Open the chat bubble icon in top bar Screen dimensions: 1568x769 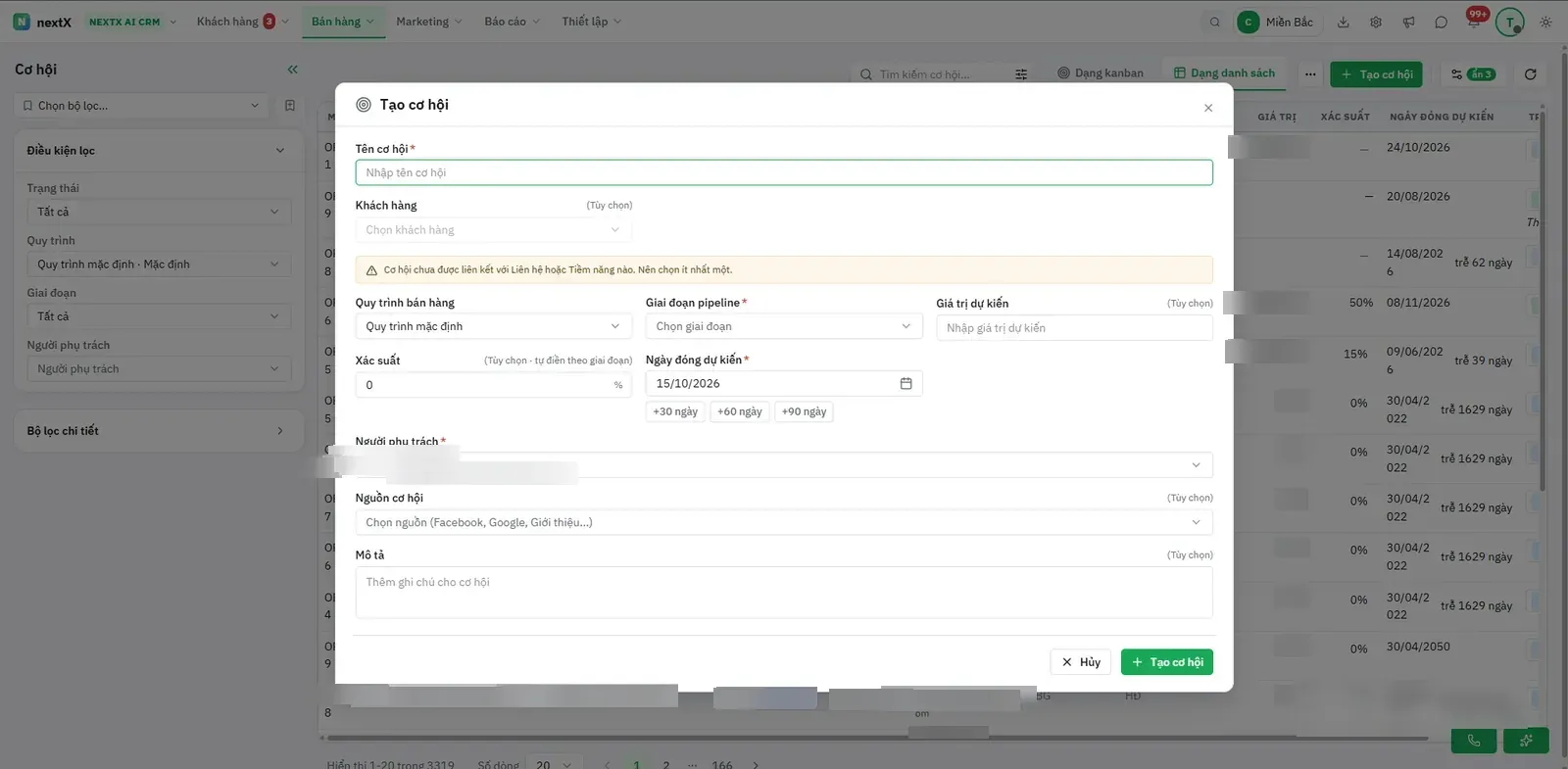(1441, 23)
